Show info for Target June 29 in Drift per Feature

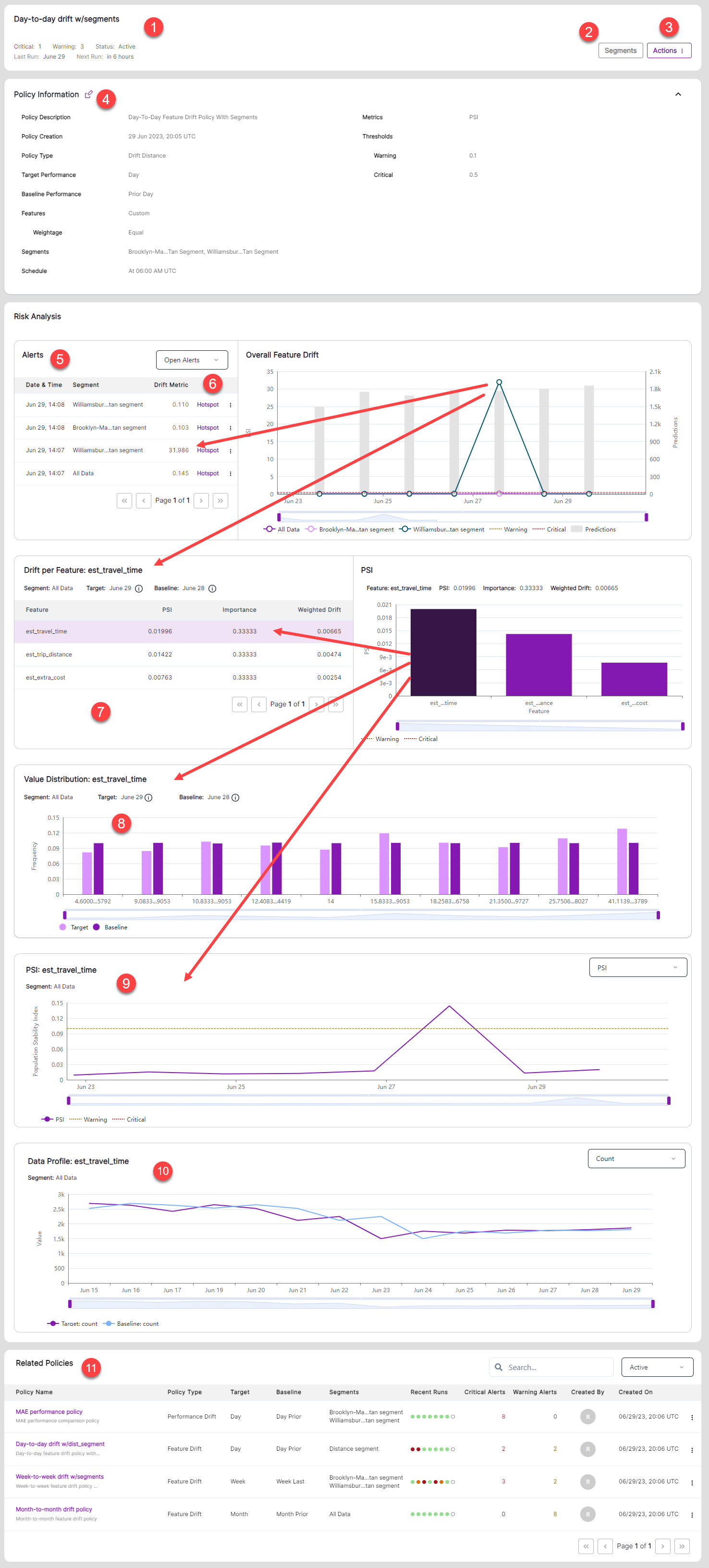pyautogui.click(x=139, y=589)
